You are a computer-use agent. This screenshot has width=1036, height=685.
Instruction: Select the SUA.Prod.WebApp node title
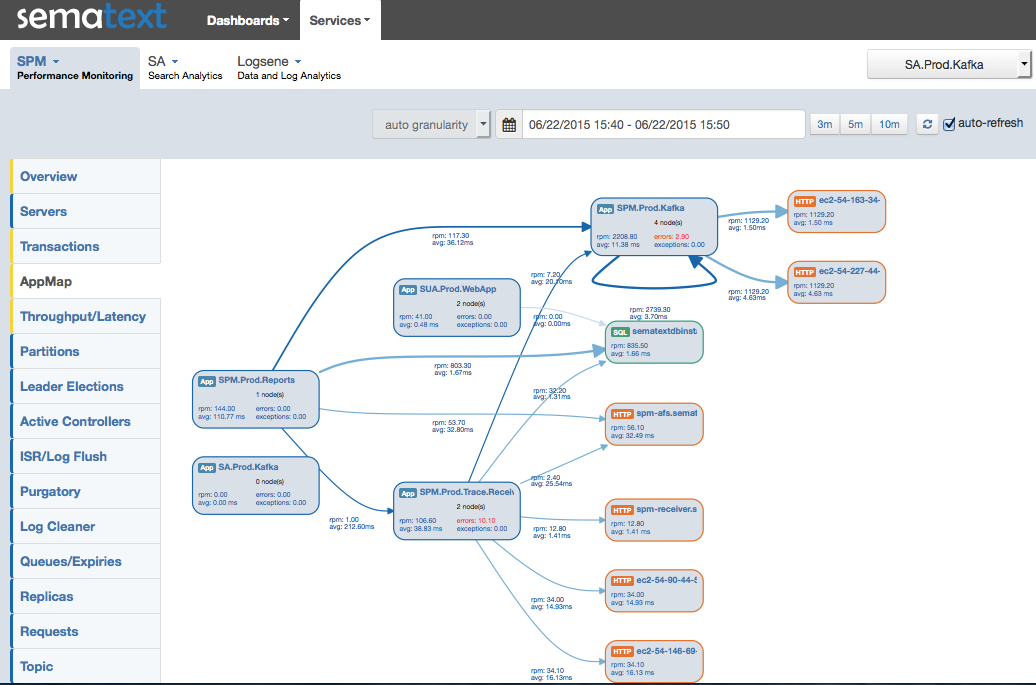(x=458, y=289)
